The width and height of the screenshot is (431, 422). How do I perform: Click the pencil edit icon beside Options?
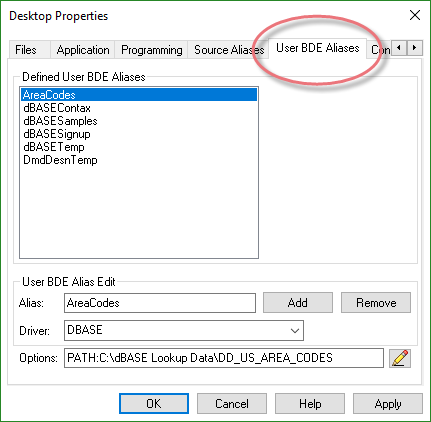click(400, 358)
